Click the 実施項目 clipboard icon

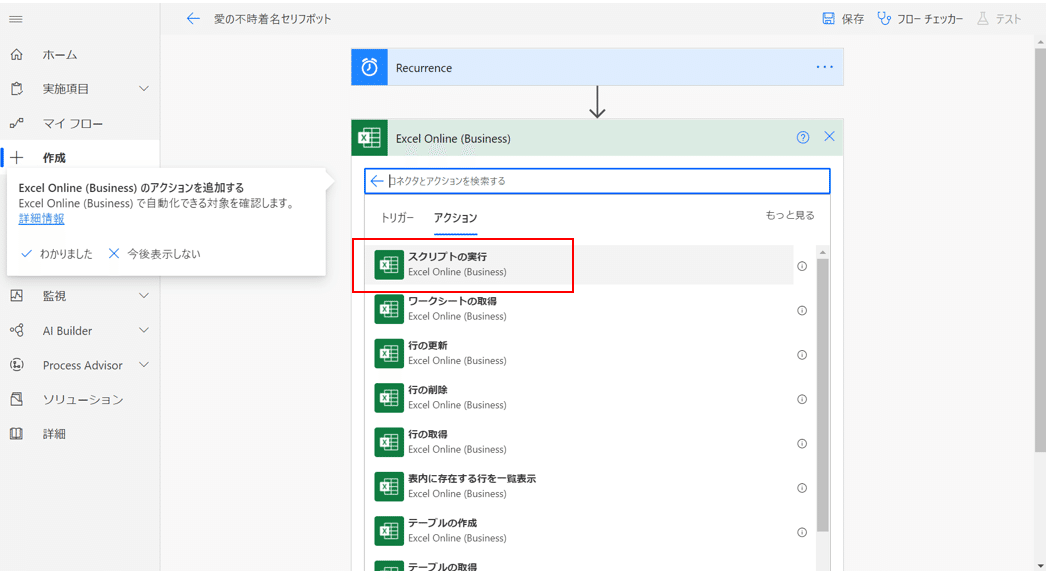[x=17, y=89]
